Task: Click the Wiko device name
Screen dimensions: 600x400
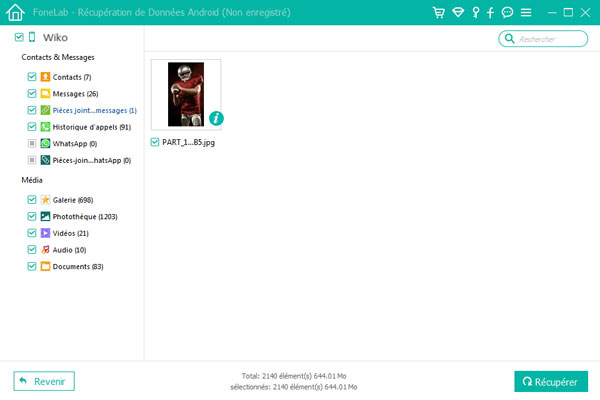Action: (55, 37)
